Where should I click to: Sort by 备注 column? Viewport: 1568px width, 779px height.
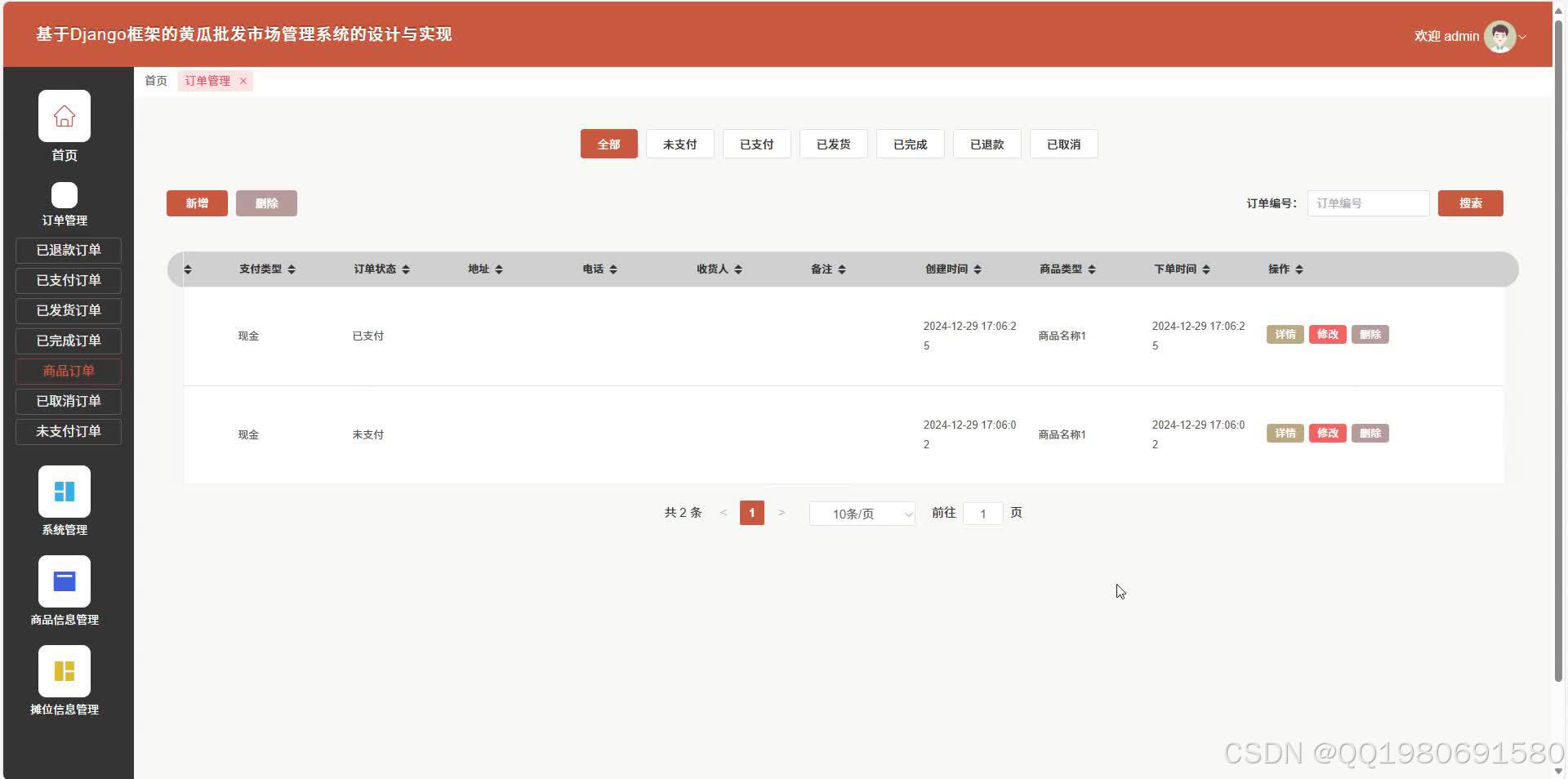[x=842, y=269]
